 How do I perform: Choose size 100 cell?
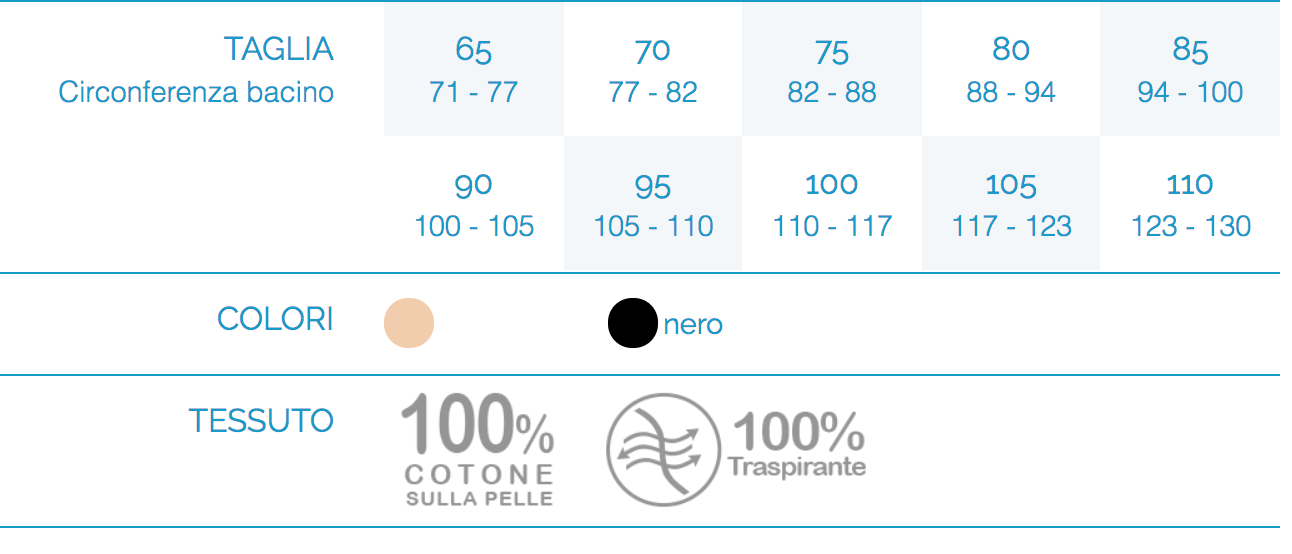click(x=832, y=204)
